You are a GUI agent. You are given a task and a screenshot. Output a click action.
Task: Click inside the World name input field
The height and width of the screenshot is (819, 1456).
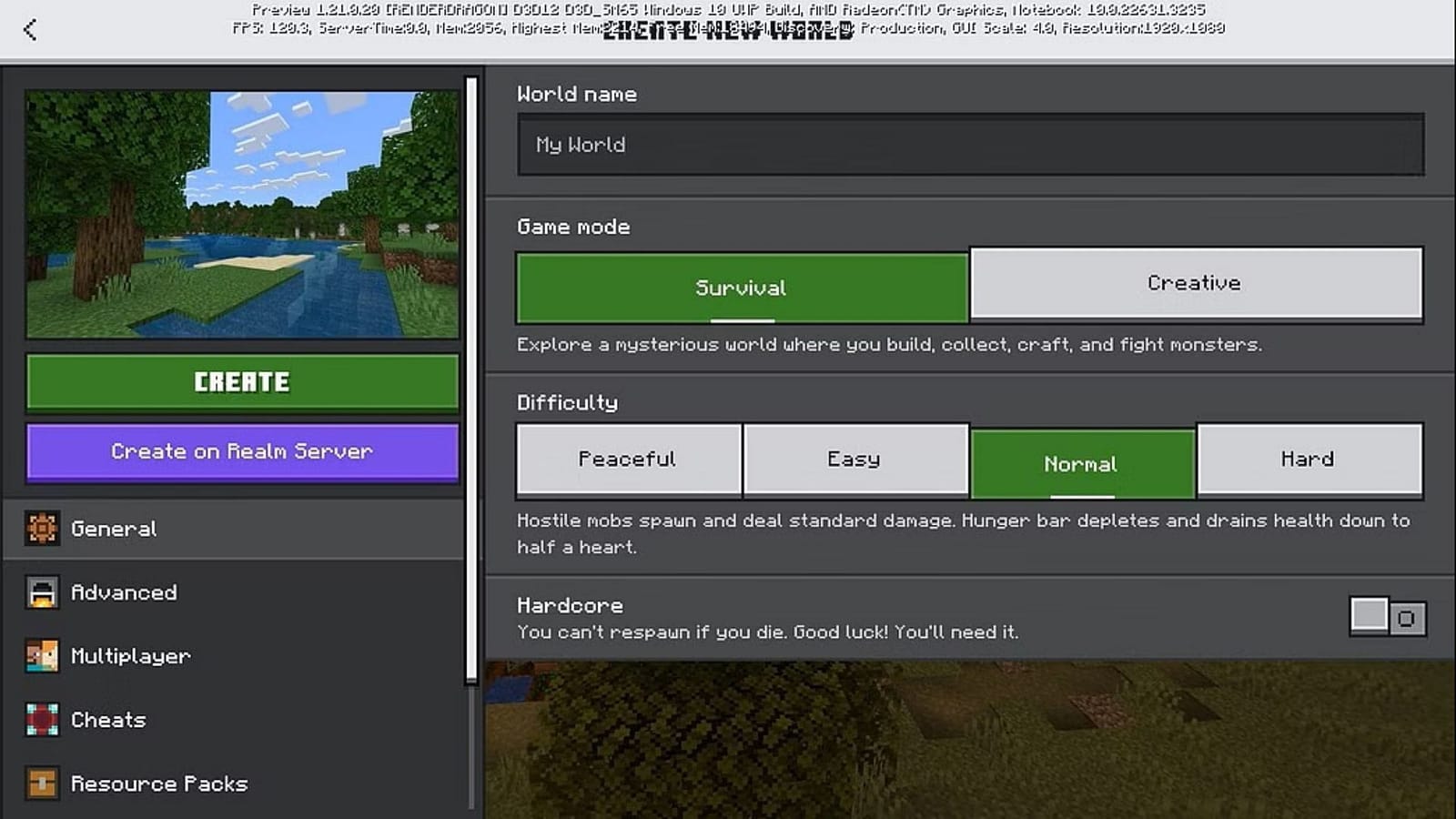[x=967, y=145]
